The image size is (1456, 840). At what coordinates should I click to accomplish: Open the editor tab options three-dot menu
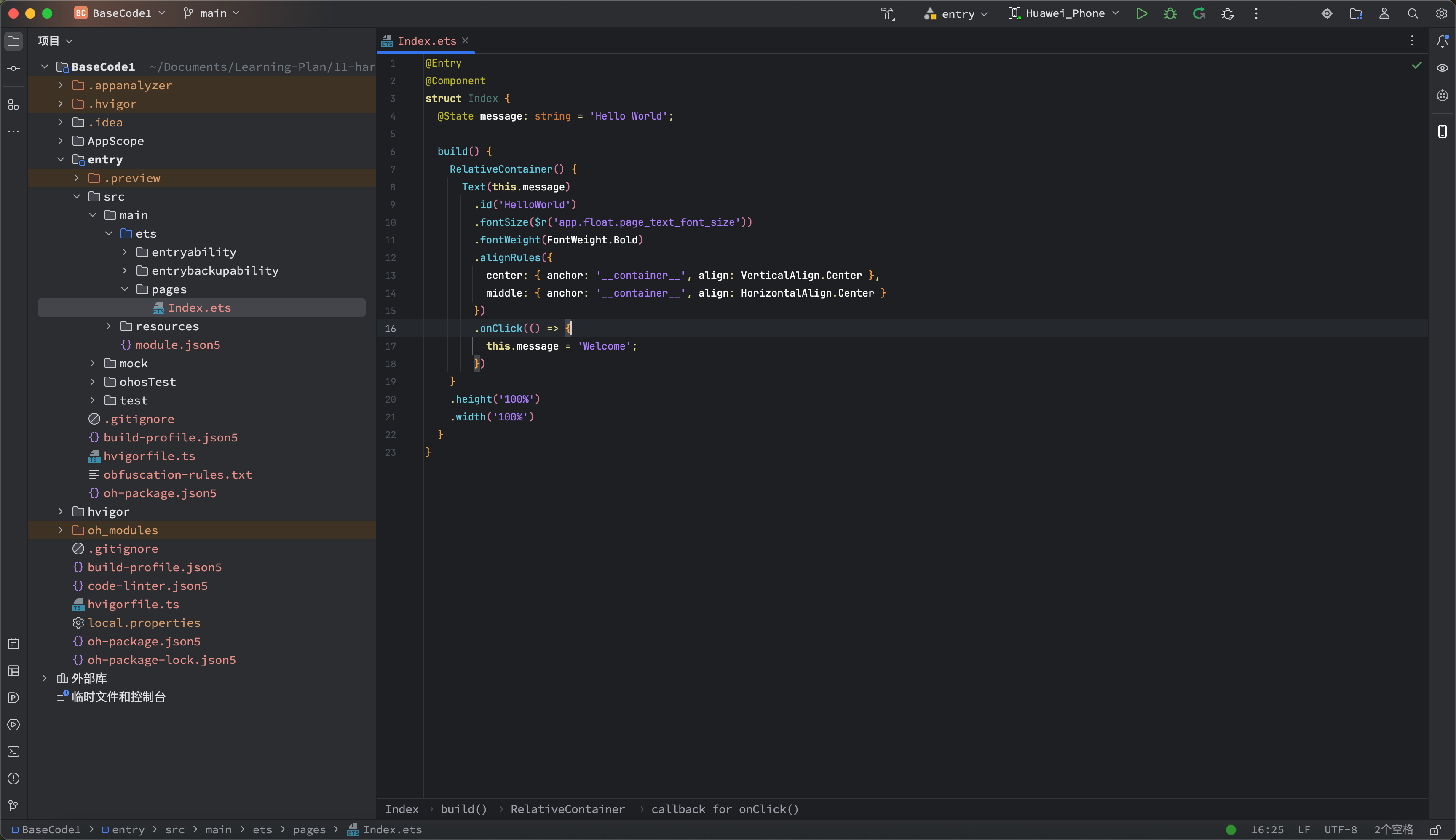tap(1412, 41)
